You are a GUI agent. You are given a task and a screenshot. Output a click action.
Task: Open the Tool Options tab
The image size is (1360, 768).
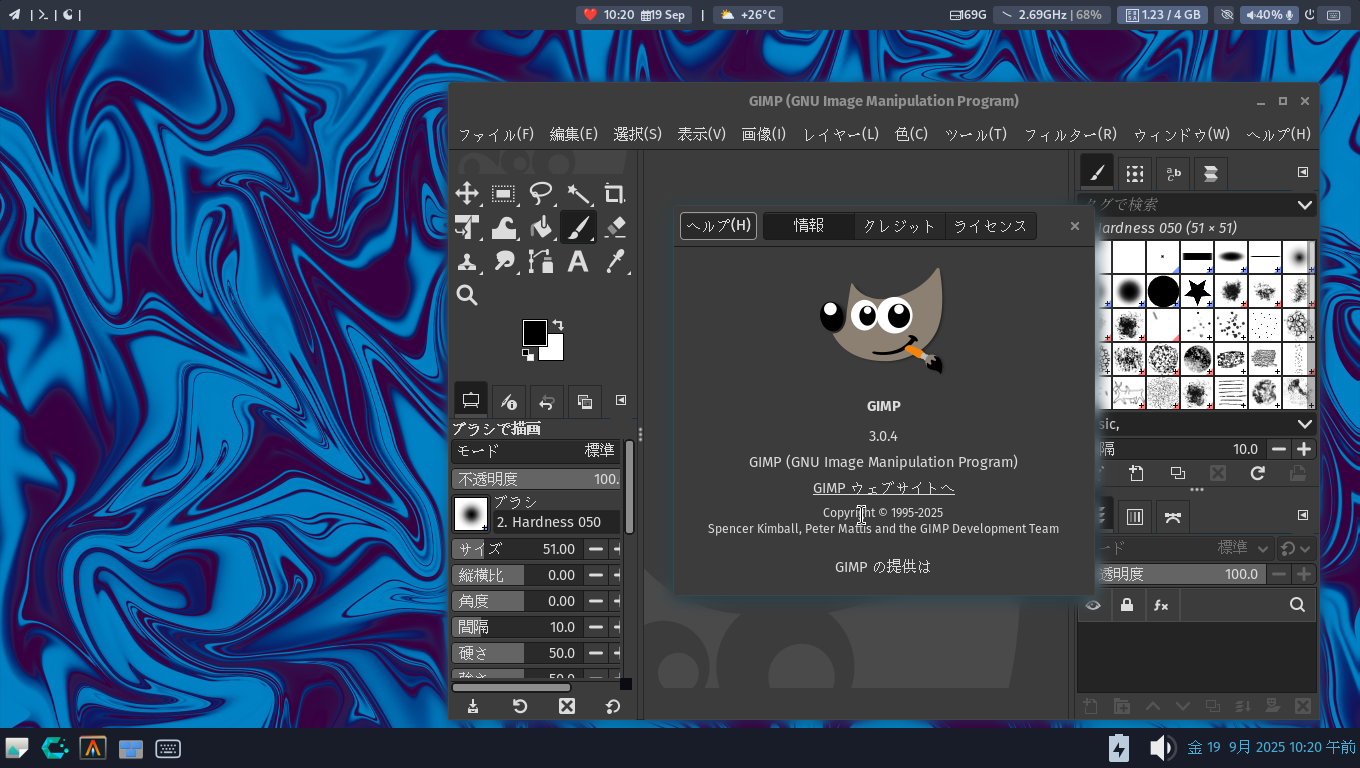coord(471,401)
